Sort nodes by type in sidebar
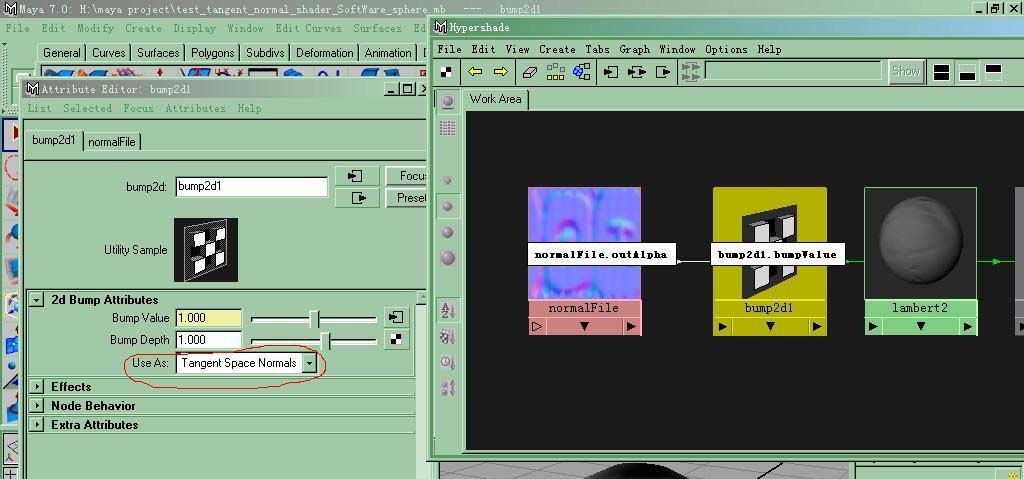Viewport: 1024px width, 479px height. tap(448, 337)
